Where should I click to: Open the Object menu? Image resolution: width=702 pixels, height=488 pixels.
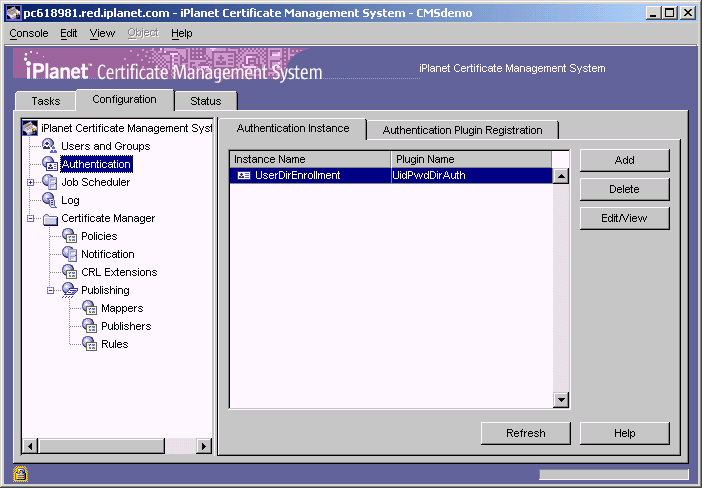[x=143, y=34]
